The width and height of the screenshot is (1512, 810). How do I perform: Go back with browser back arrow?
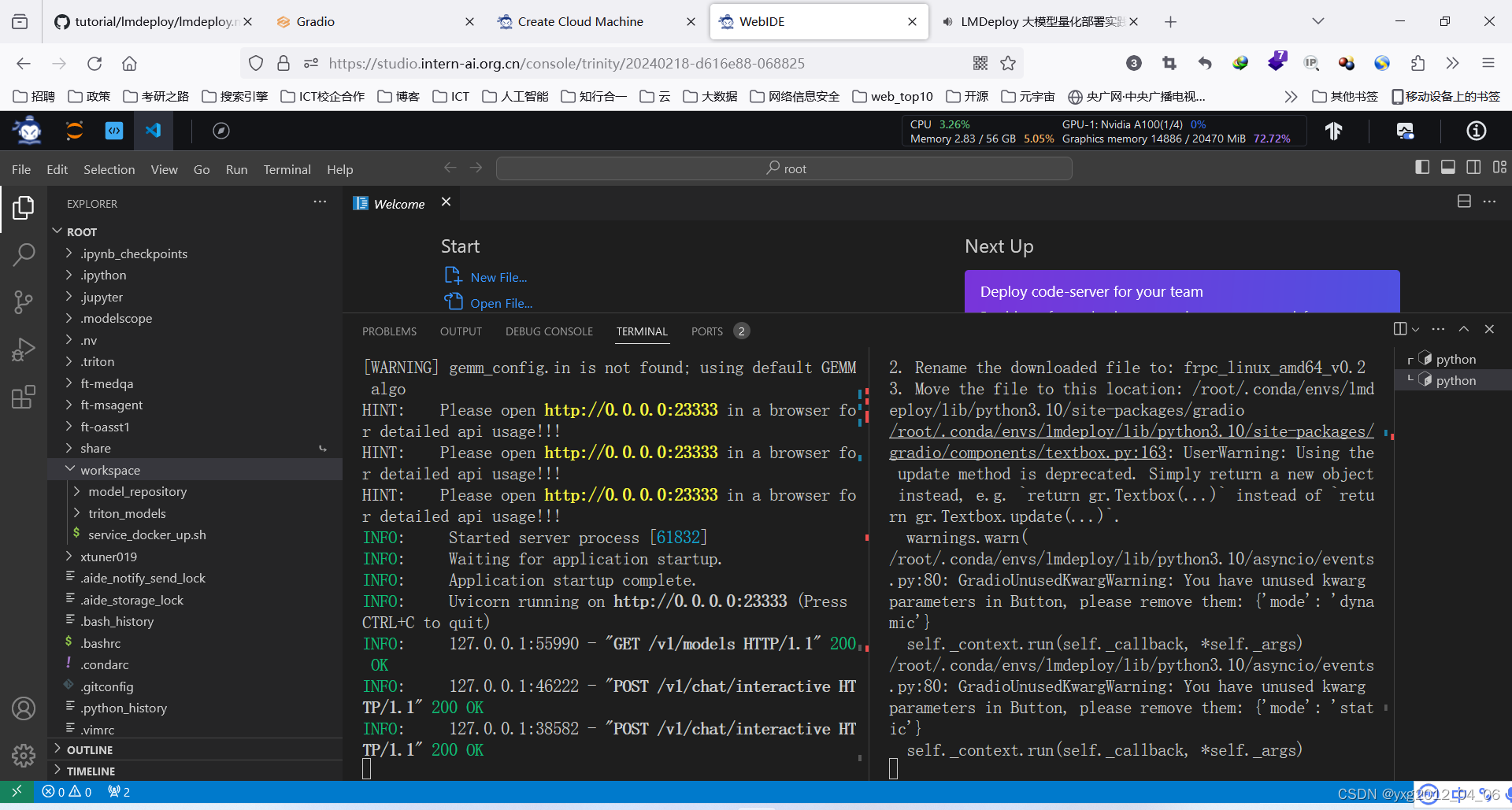coord(24,64)
